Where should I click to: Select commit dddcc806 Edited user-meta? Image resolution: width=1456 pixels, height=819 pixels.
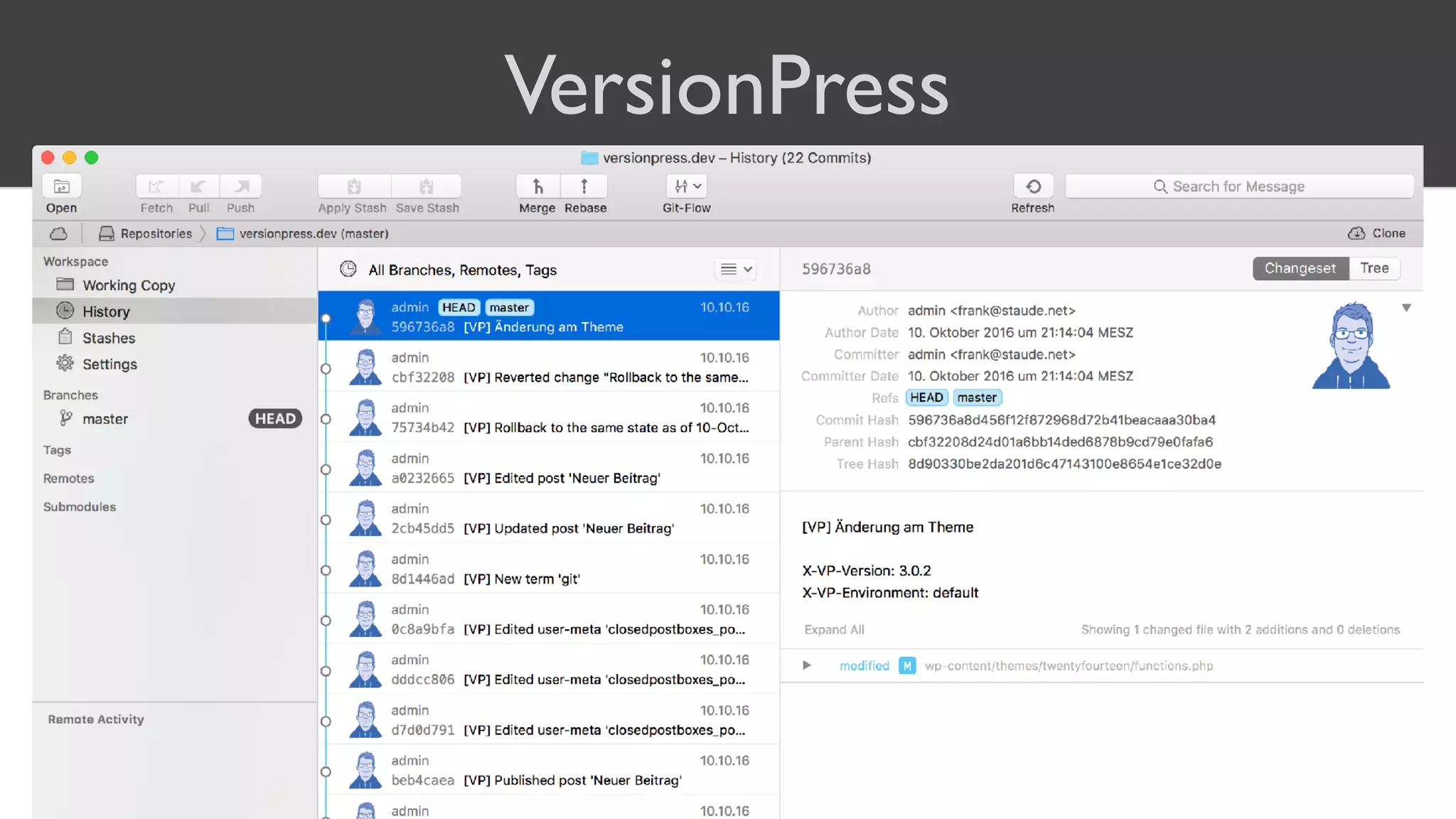549,670
